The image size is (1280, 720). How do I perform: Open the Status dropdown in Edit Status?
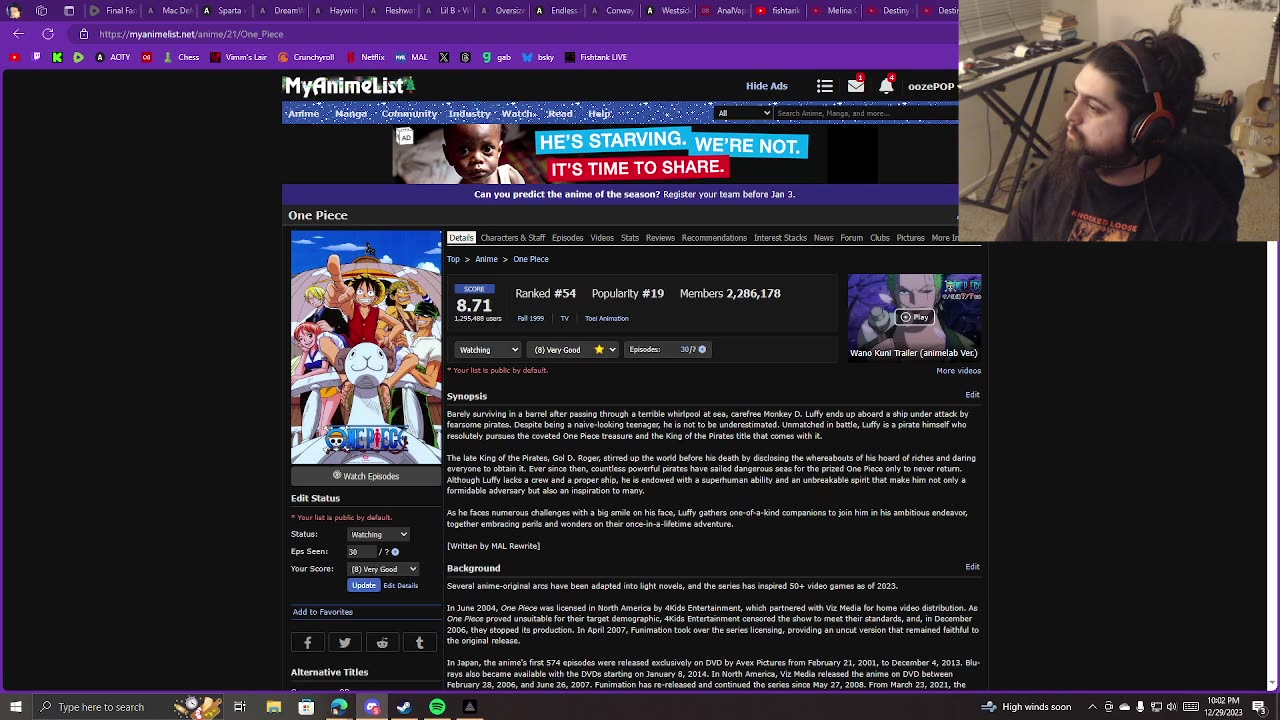pyautogui.click(x=378, y=535)
